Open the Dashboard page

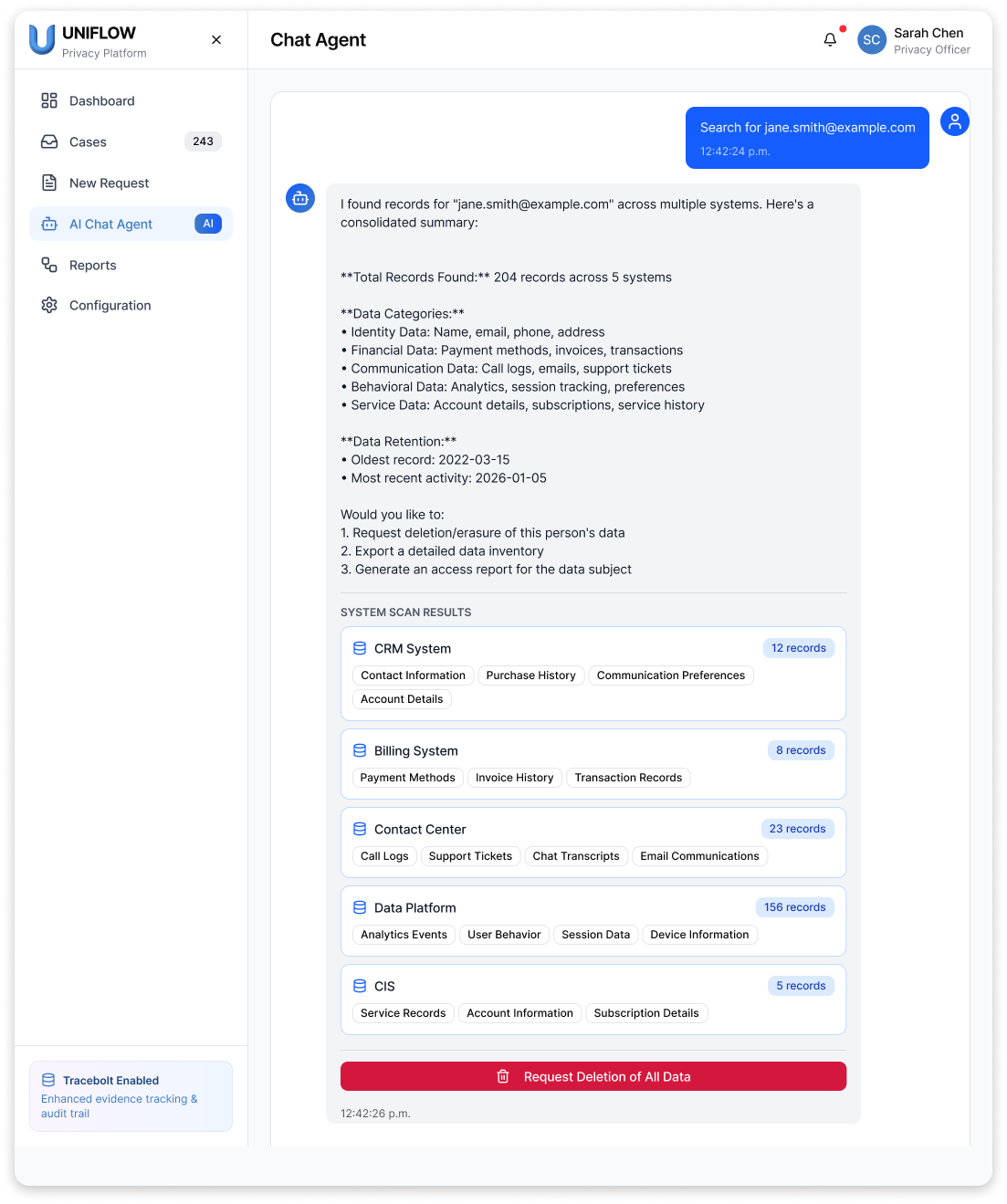[x=102, y=101]
